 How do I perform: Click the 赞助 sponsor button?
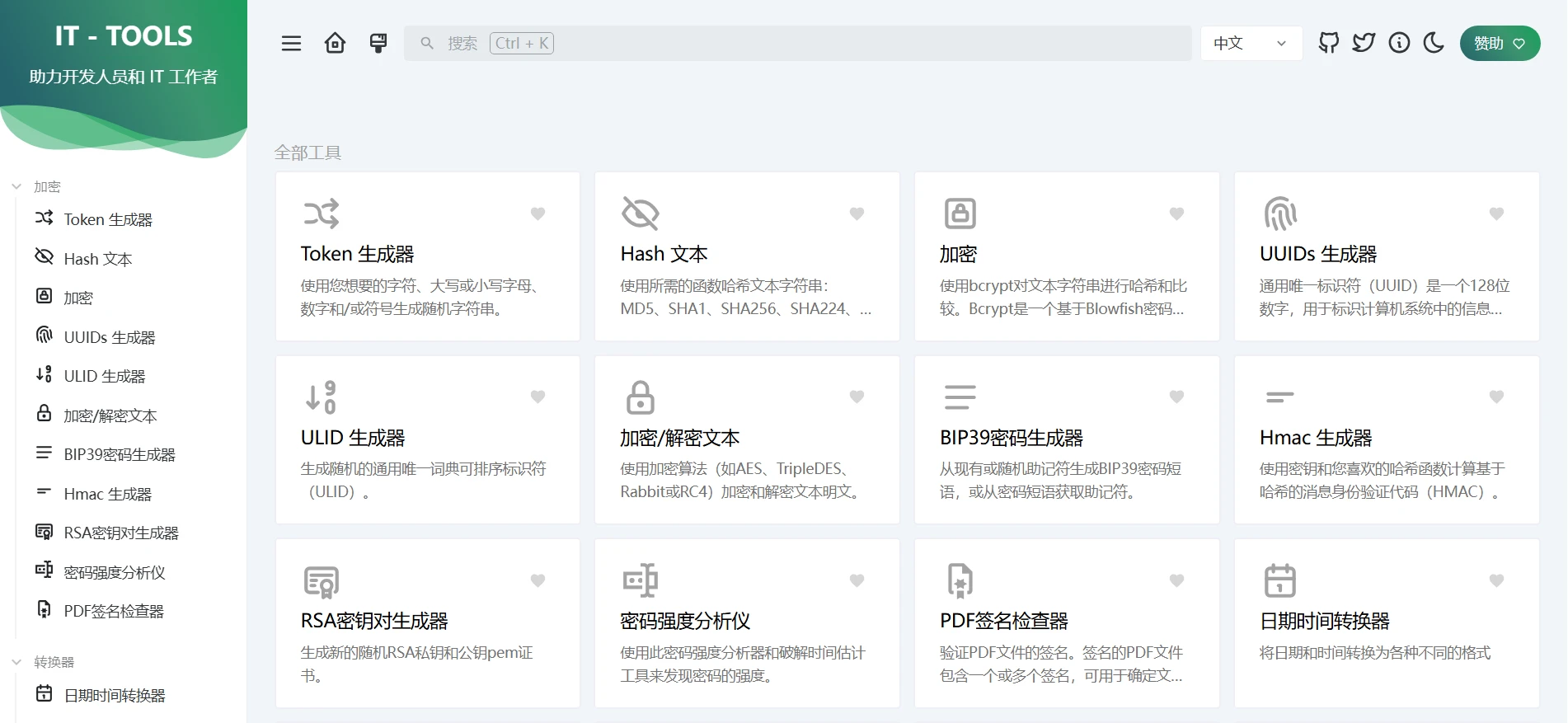[1499, 44]
